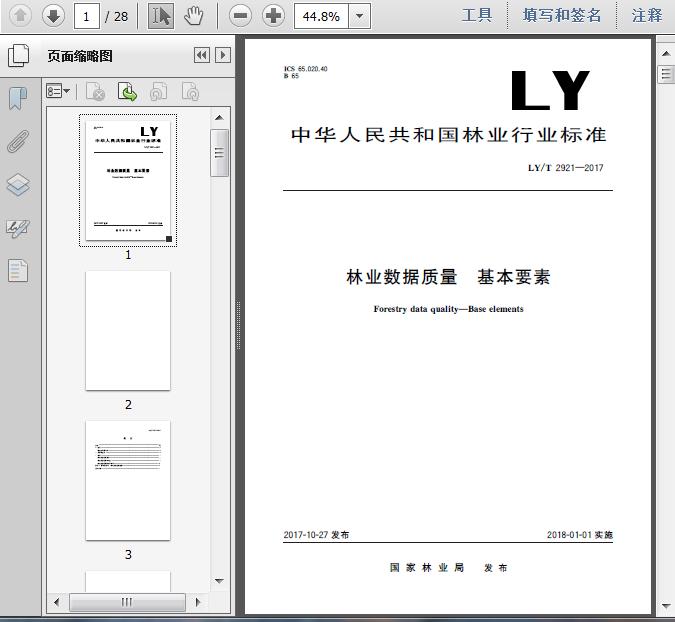
Task: Click the large LY logo on the page
Action: point(550,90)
